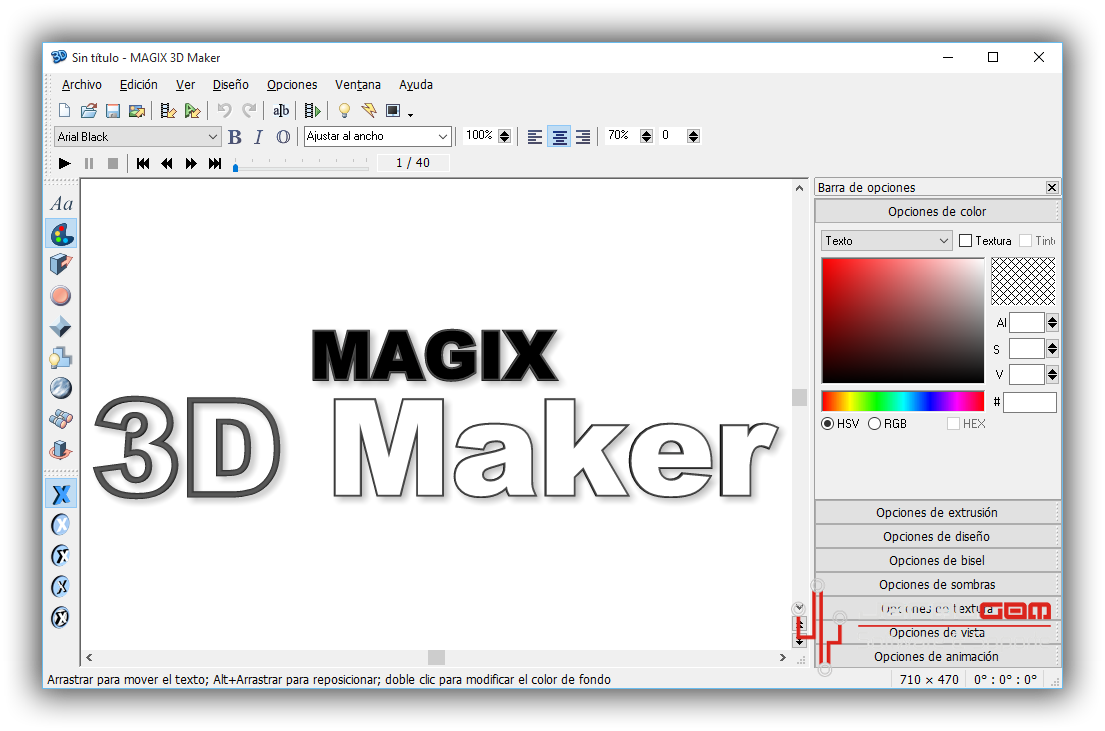
Task: Expand Opciones de animación section
Action: (937, 656)
